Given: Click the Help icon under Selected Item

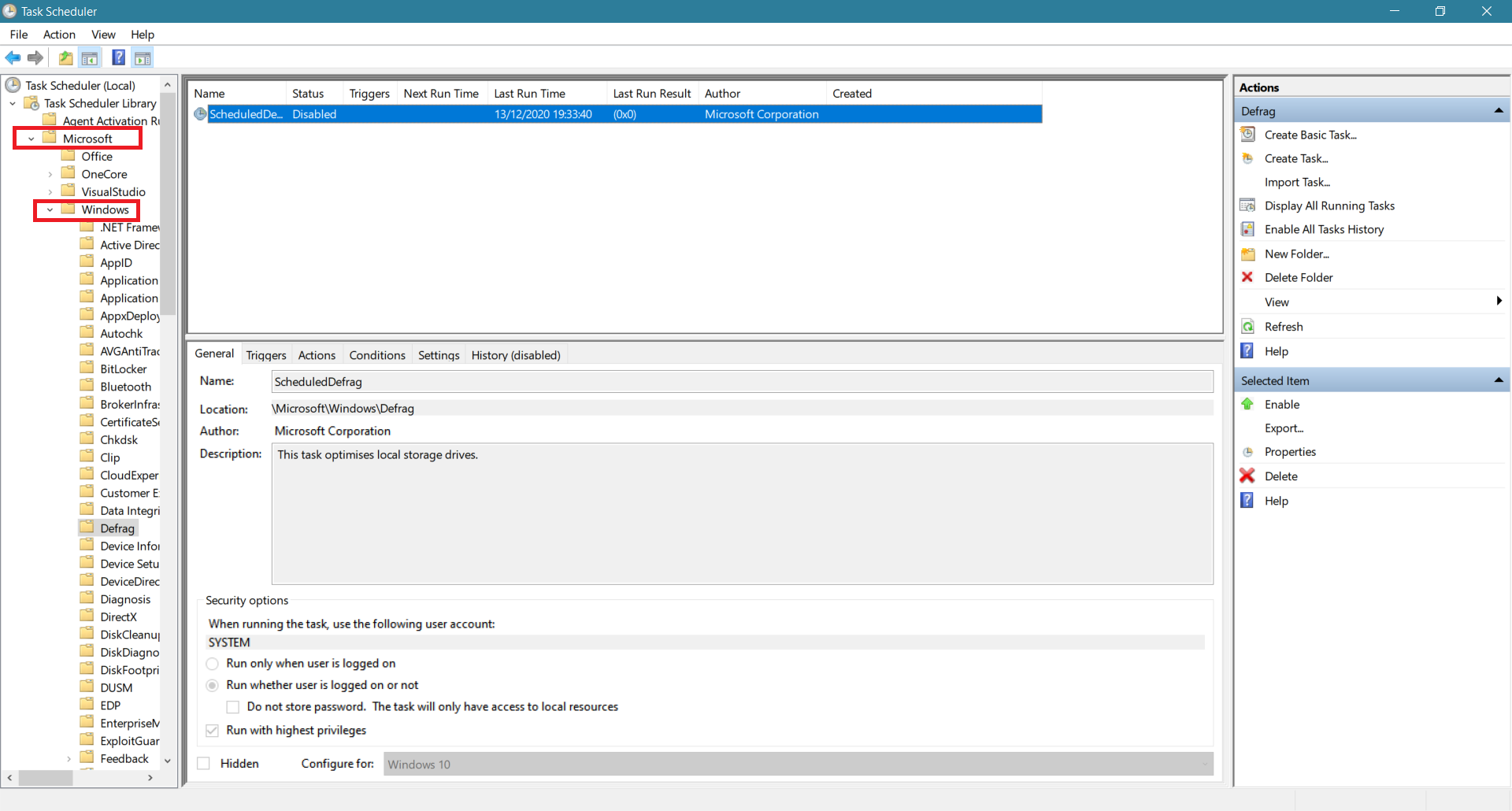Looking at the screenshot, I should point(1247,501).
